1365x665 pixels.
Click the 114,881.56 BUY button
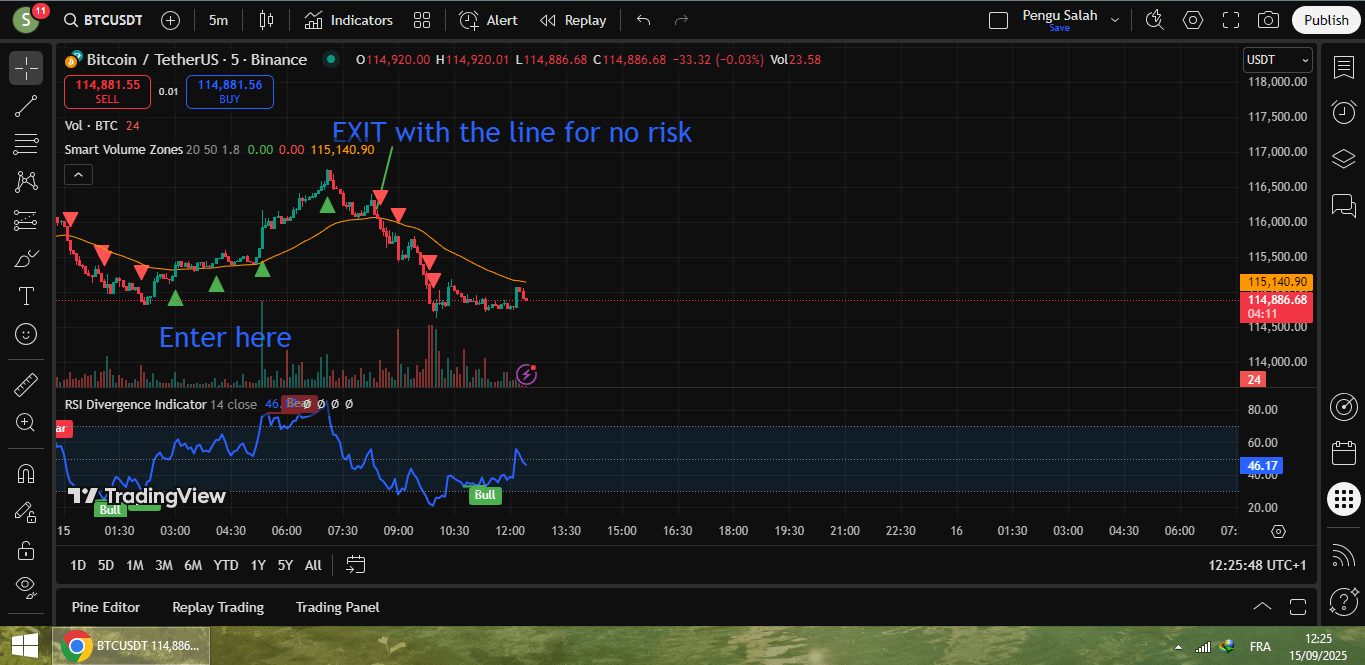[x=230, y=92]
